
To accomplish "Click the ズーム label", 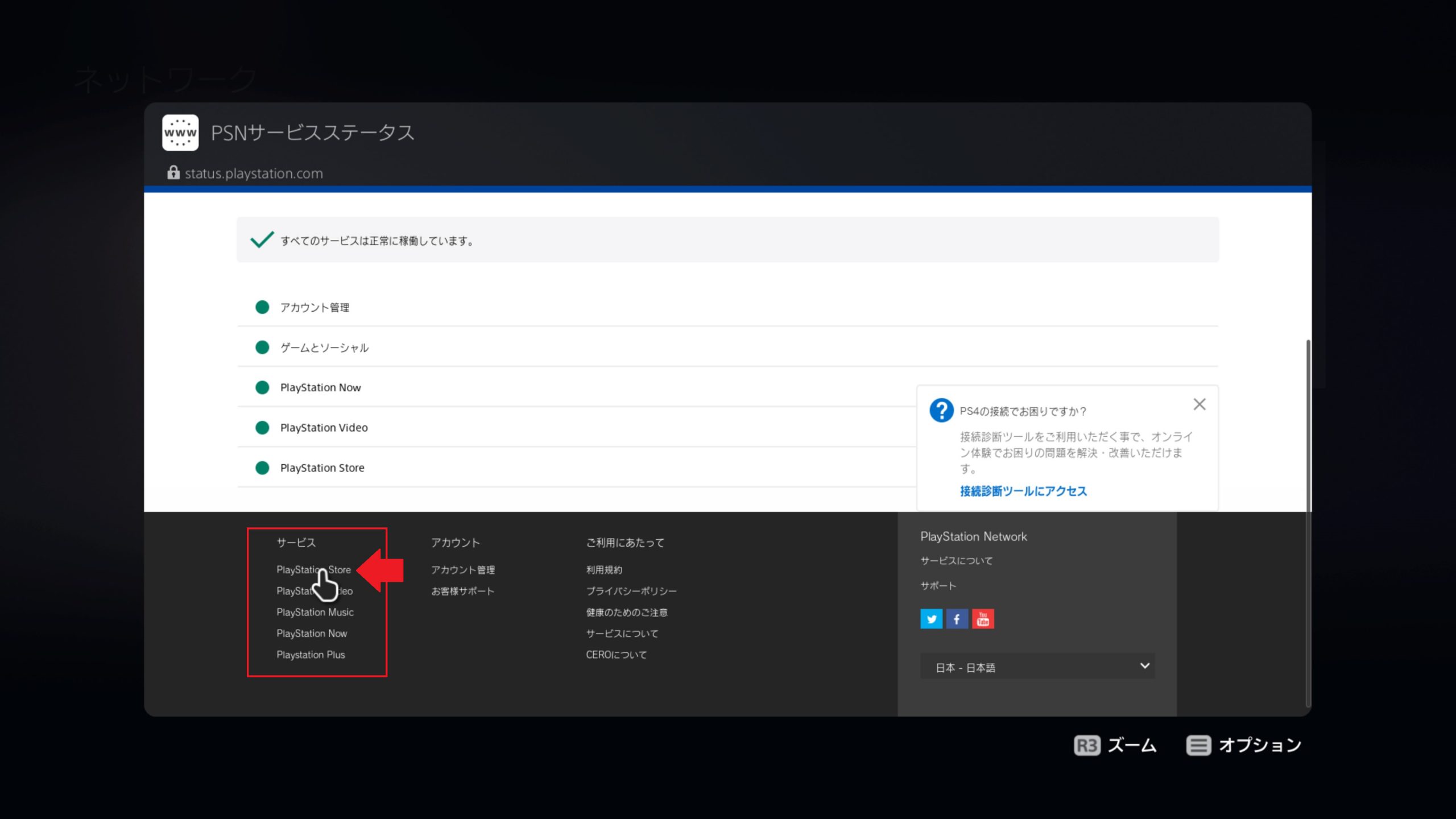I will click(1132, 745).
